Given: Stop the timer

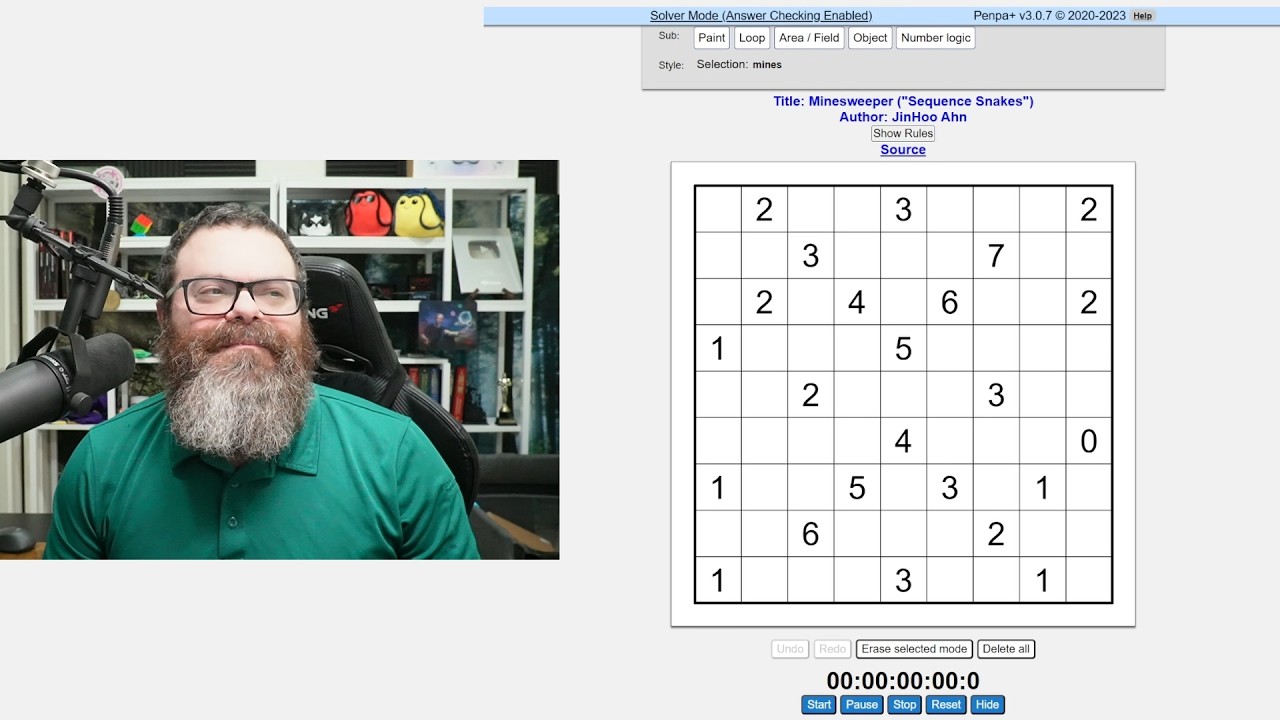Looking at the screenshot, I should point(904,705).
